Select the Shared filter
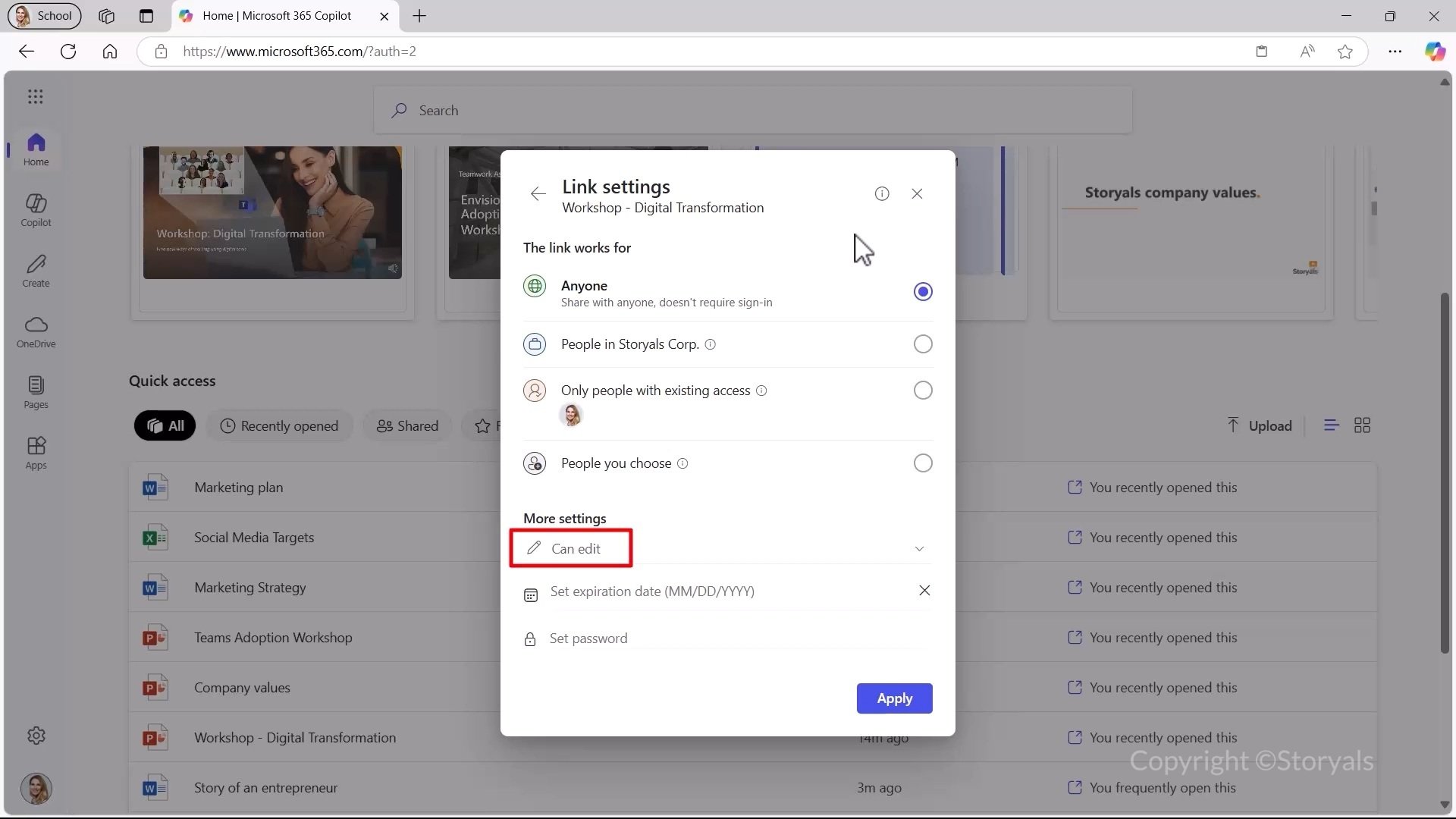 click(407, 426)
